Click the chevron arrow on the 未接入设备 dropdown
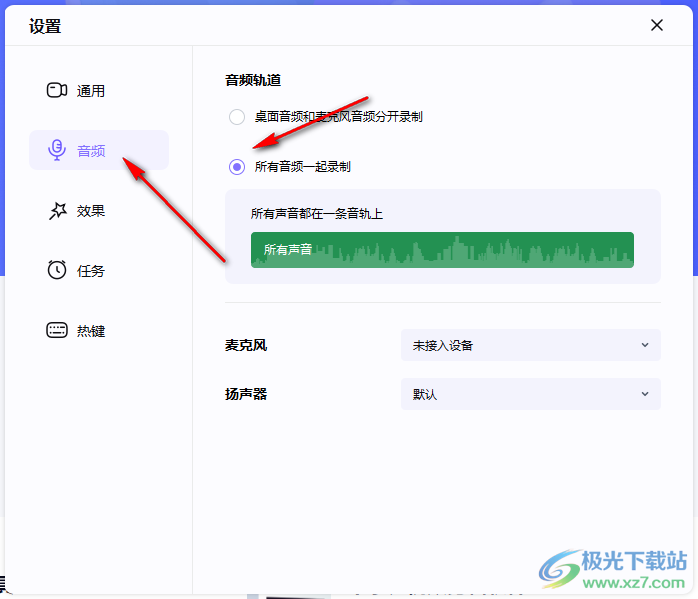698x599 pixels. pos(644,345)
